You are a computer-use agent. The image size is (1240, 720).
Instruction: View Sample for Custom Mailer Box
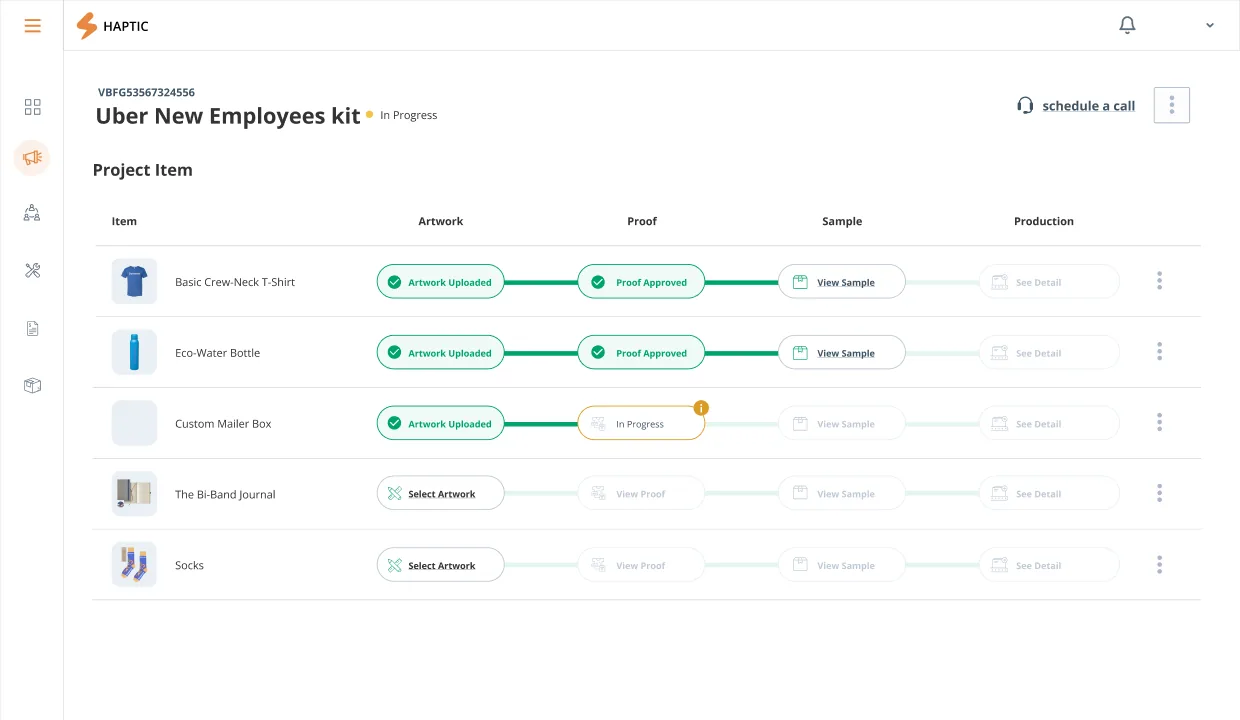(x=842, y=424)
